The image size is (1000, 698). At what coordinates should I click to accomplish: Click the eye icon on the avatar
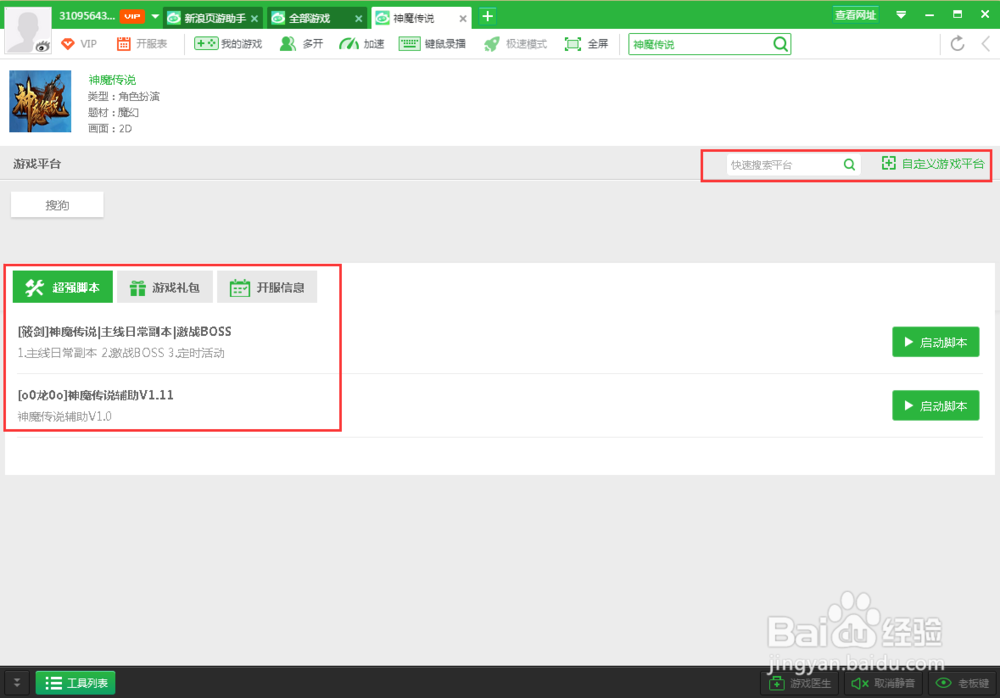click(42, 46)
